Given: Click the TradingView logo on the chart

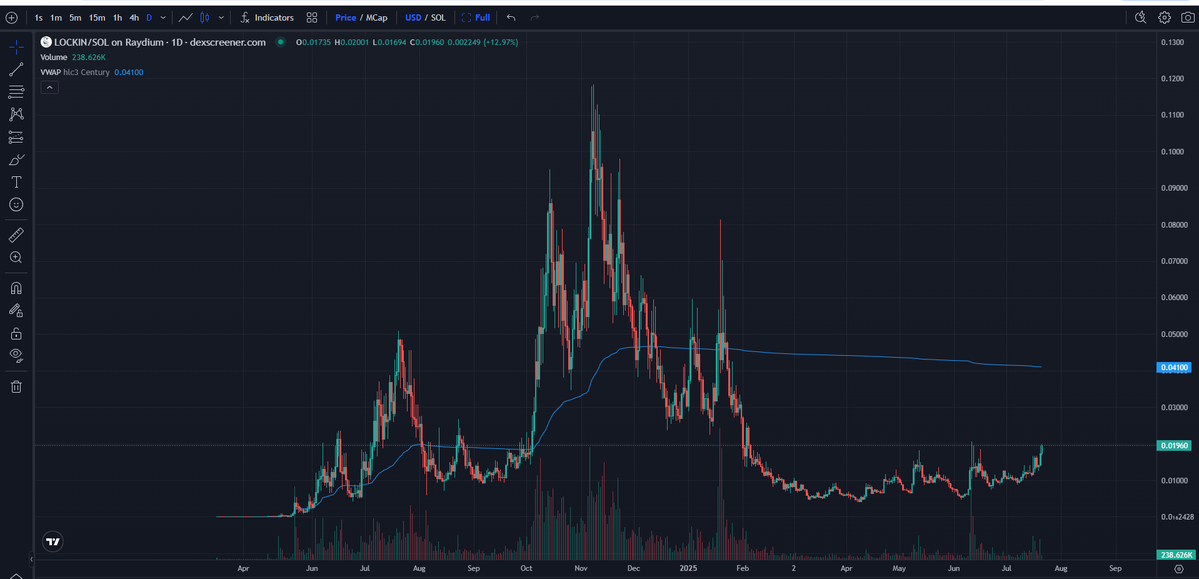Looking at the screenshot, I should pyautogui.click(x=53, y=542).
